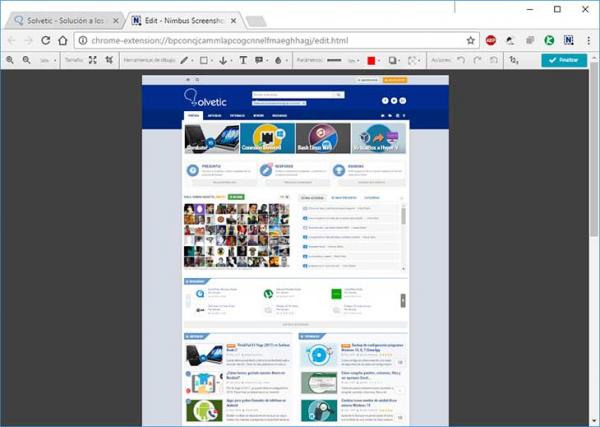Select the crop tool icon
The image size is (600, 427).
[x=109, y=60]
